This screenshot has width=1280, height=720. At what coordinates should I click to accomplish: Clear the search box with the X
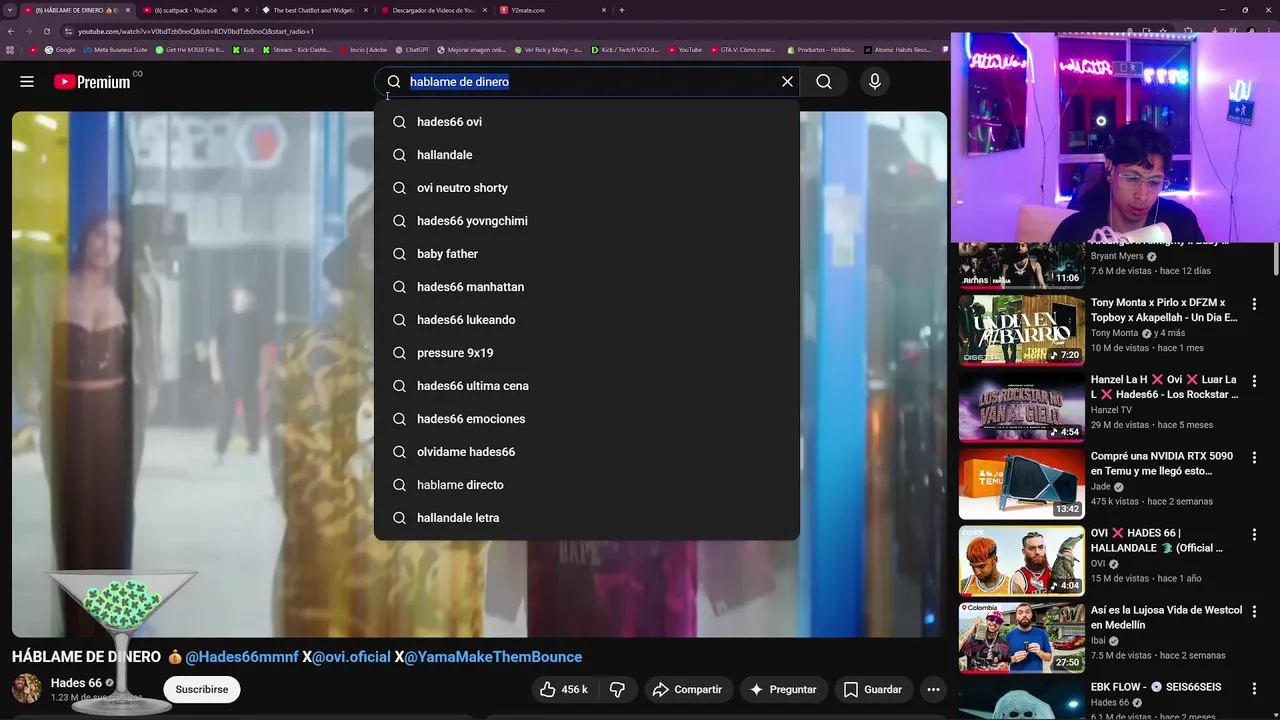tap(787, 82)
